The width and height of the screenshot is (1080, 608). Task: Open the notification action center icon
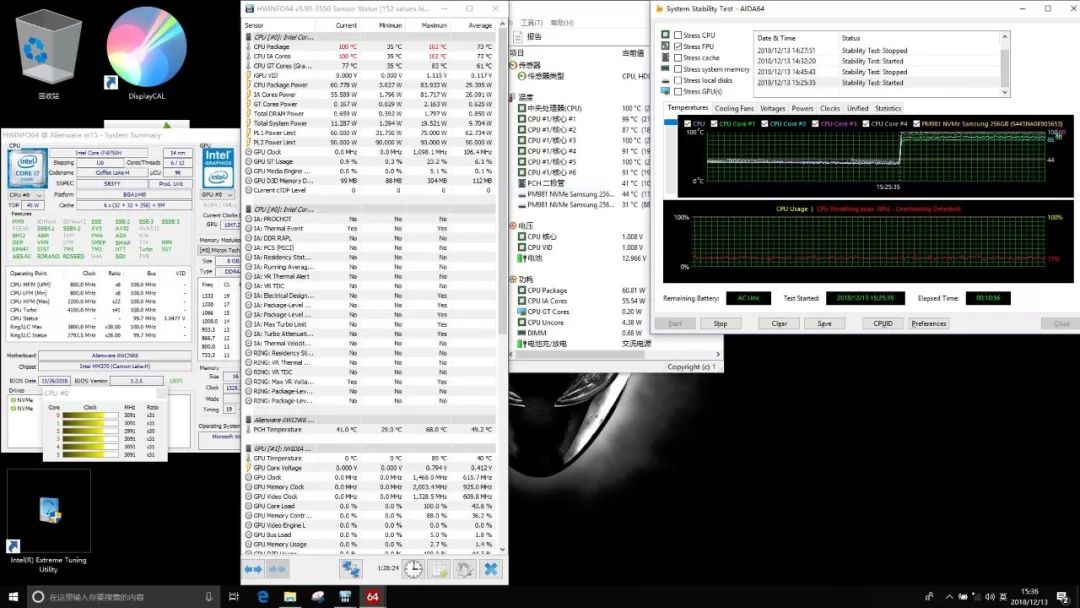pyautogui.click(x=1063, y=596)
